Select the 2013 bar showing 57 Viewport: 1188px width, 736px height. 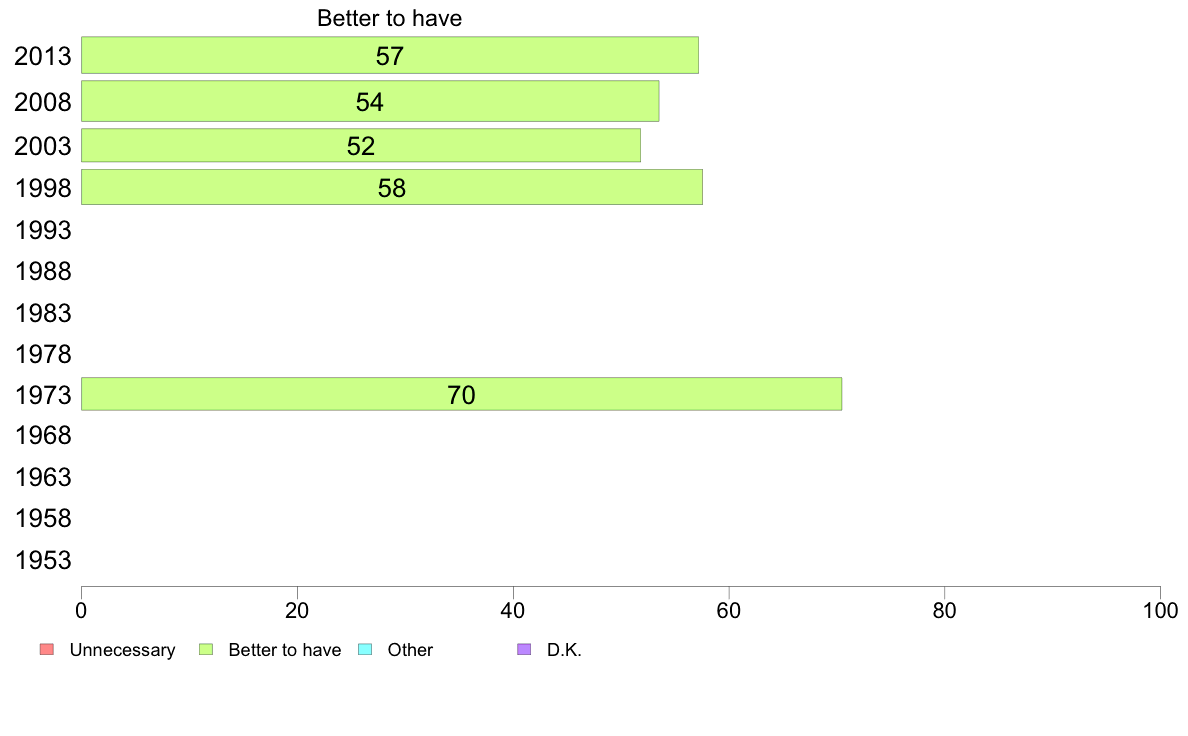click(389, 55)
